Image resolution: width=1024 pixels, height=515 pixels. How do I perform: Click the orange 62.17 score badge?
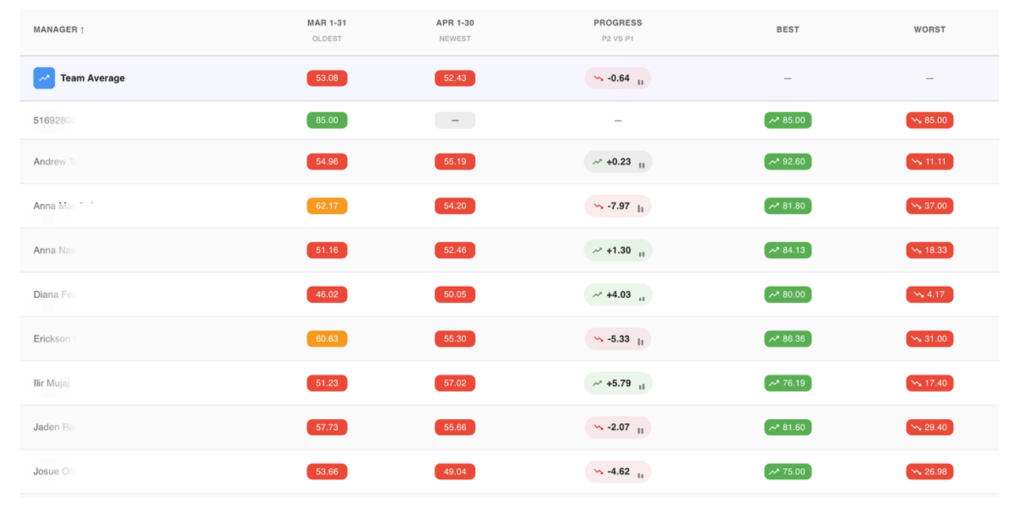pyautogui.click(x=327, y=206)
